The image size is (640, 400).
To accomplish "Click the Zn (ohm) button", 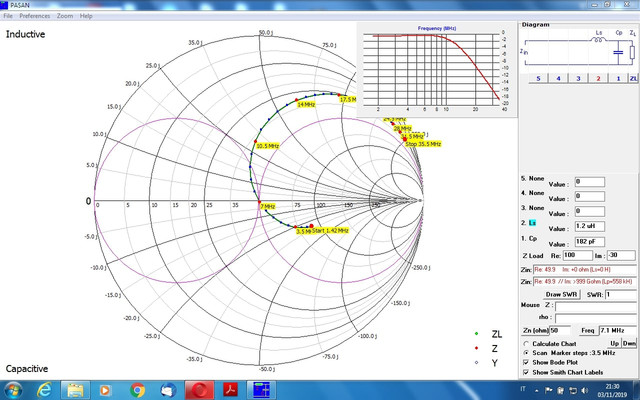I will (x=535, y=330).
